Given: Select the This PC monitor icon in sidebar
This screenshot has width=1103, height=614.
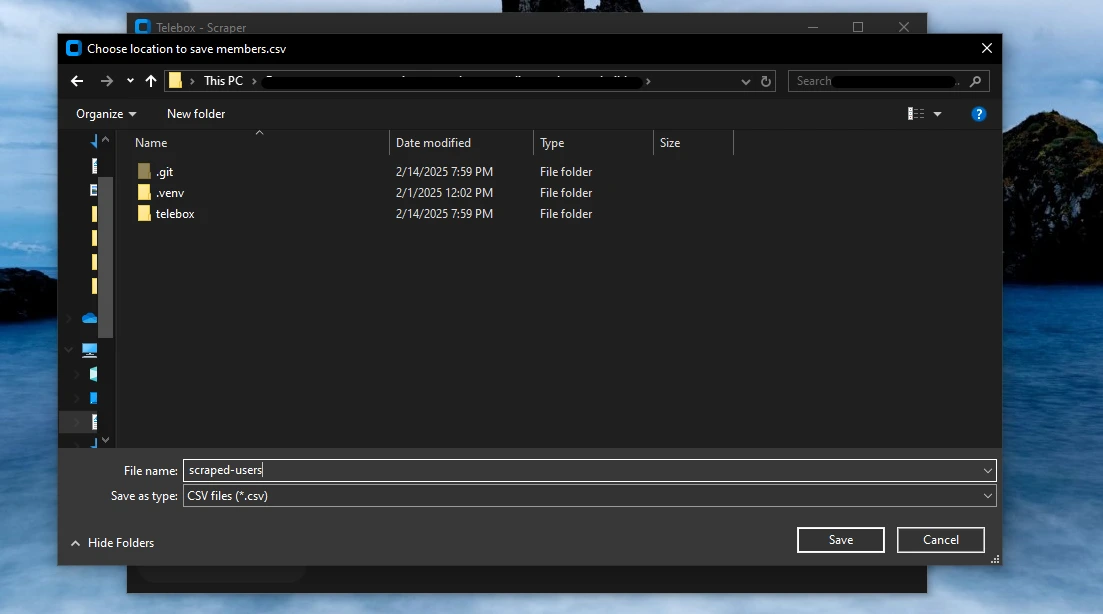Looking at the screenshot, I should [x=89, y=350].
